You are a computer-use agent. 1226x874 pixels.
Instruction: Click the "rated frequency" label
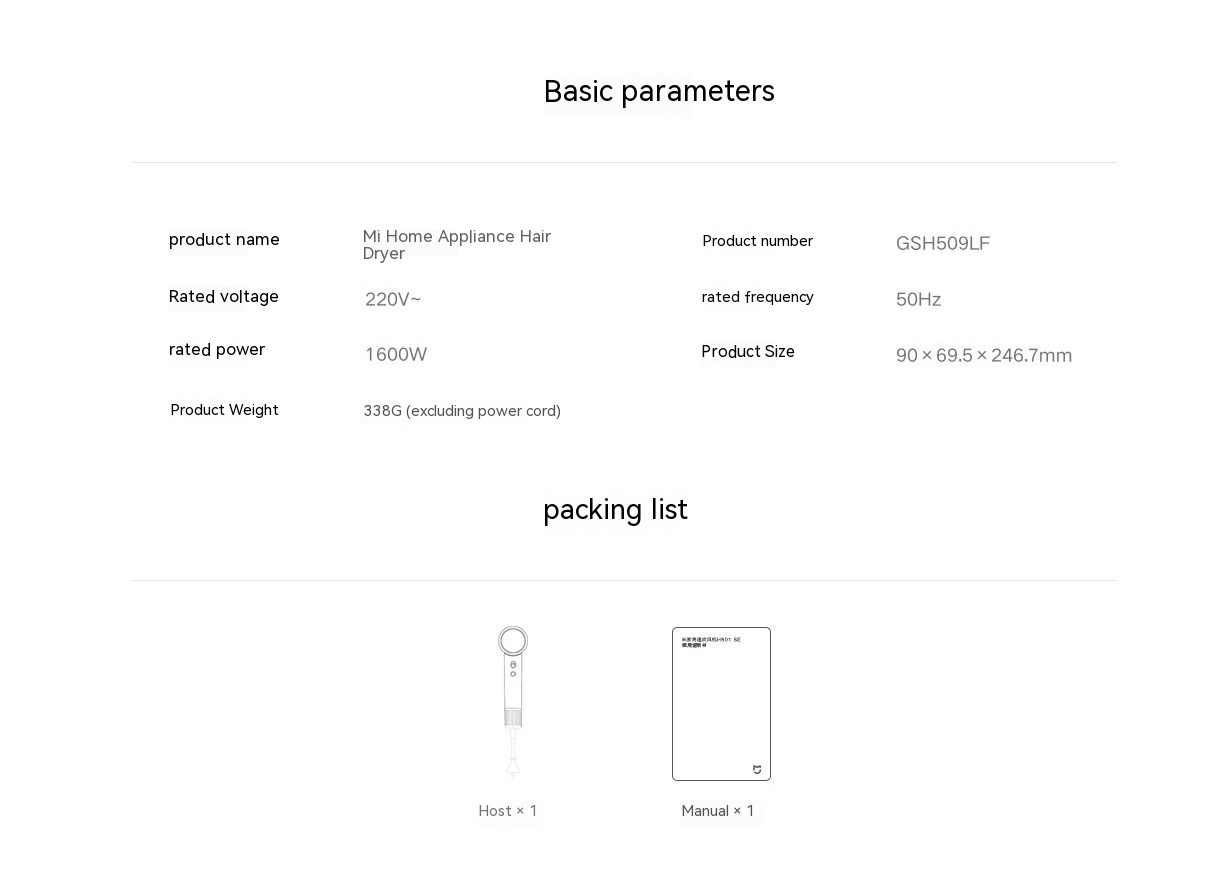pyautogui.click(x=757, y=297)
